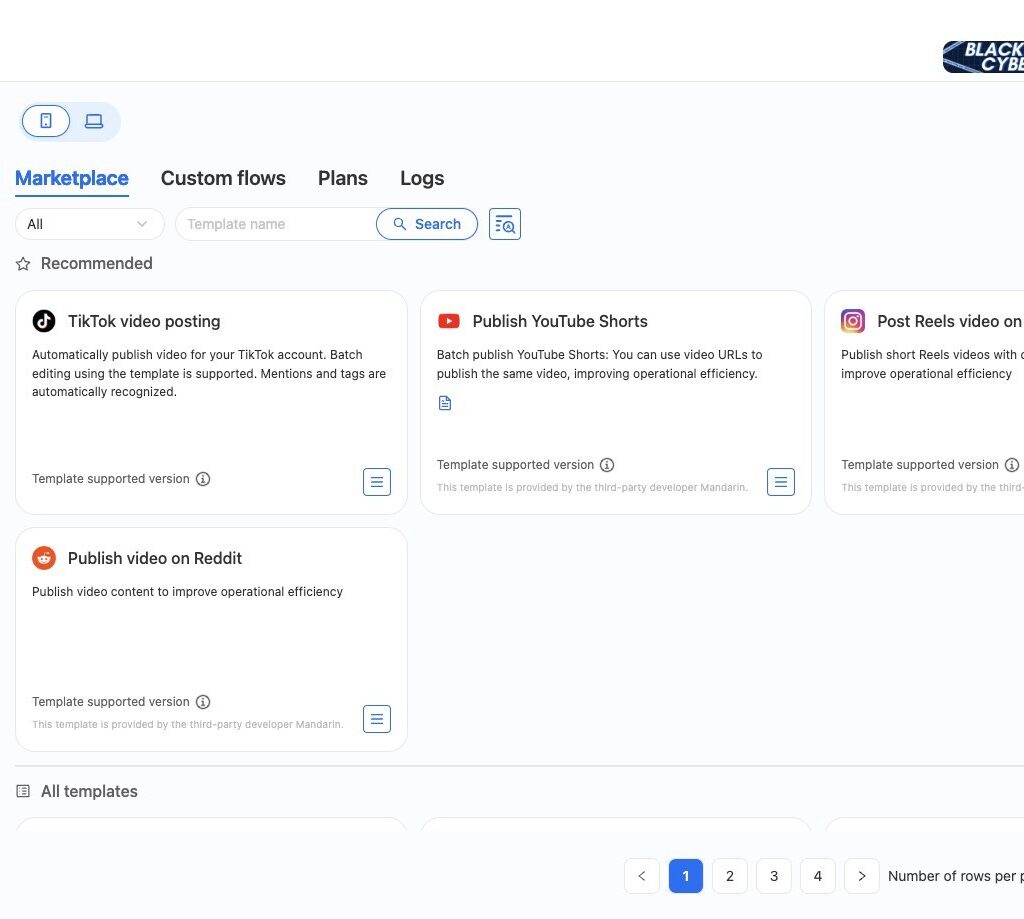Click info icon on TikTok card
The height and width of the screenshot is (919, 1024).
(203, 479)
